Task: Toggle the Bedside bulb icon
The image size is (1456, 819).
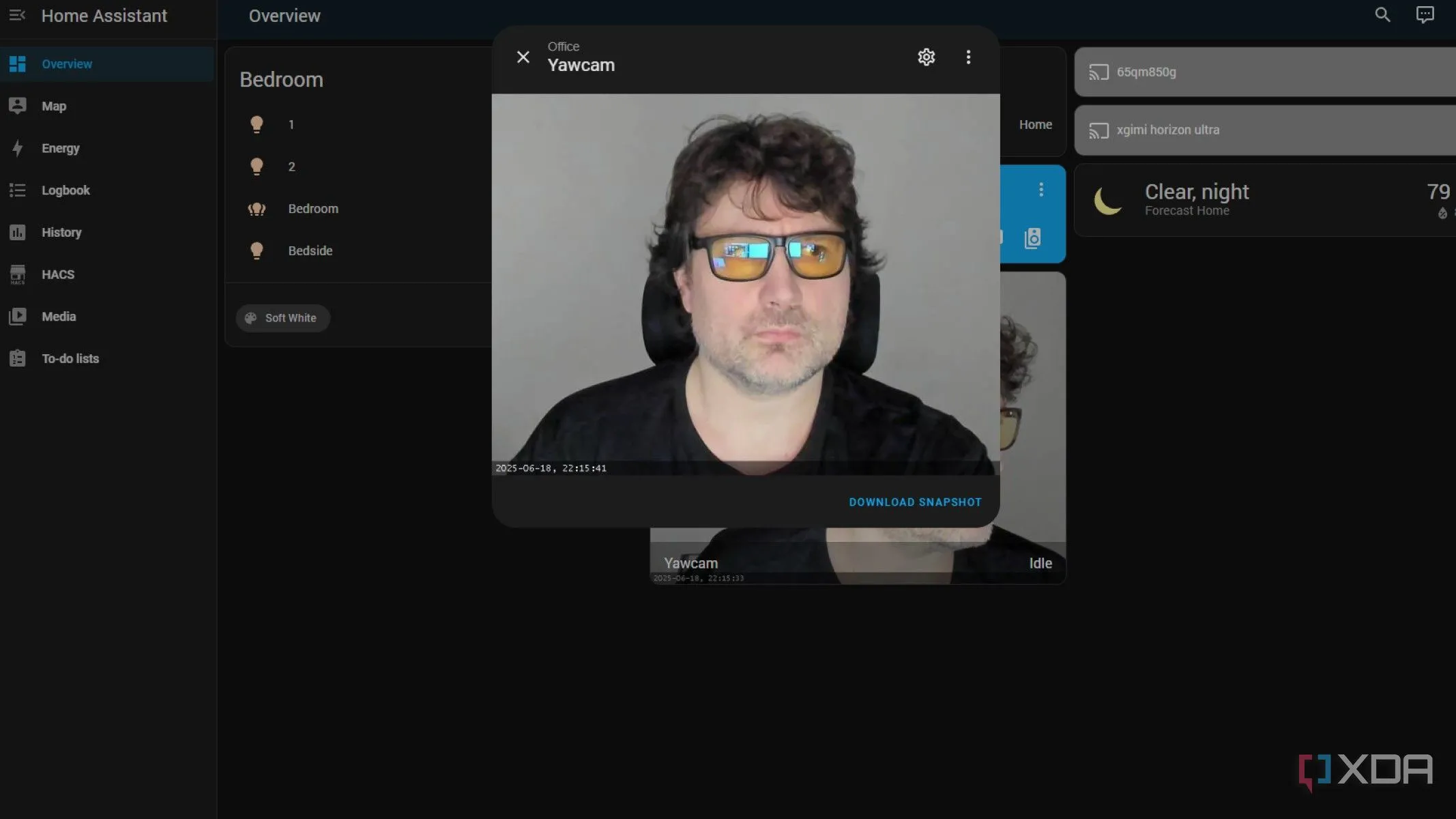Action: [x=257, y=251]
